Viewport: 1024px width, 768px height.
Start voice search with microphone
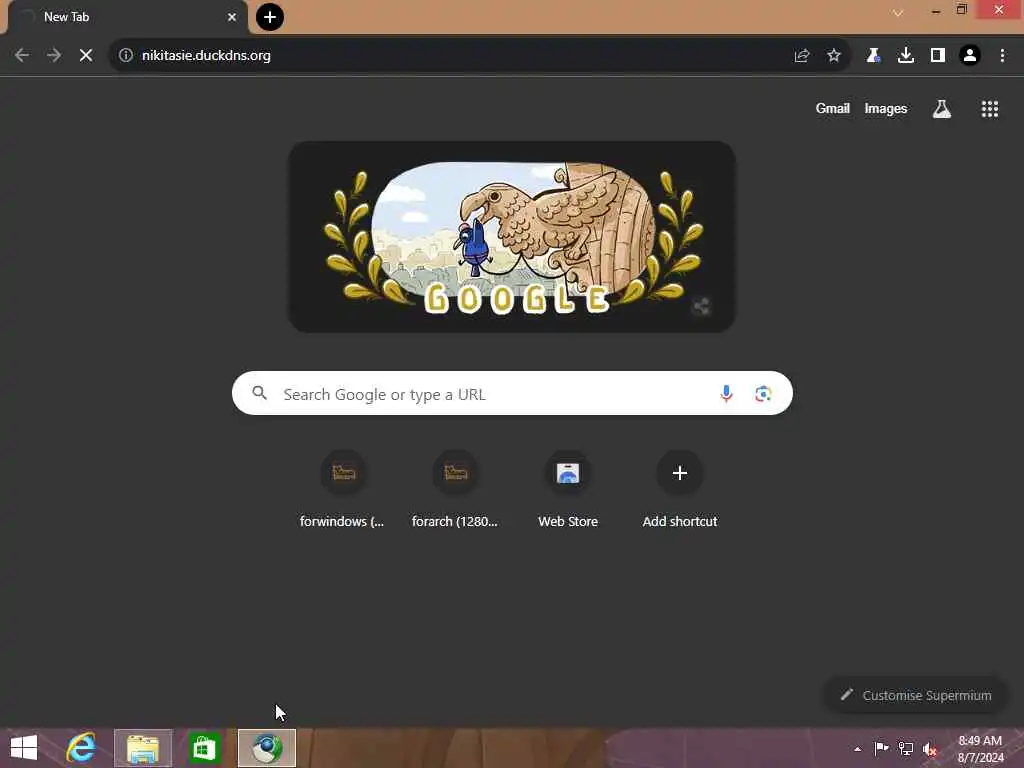(726, 394)
